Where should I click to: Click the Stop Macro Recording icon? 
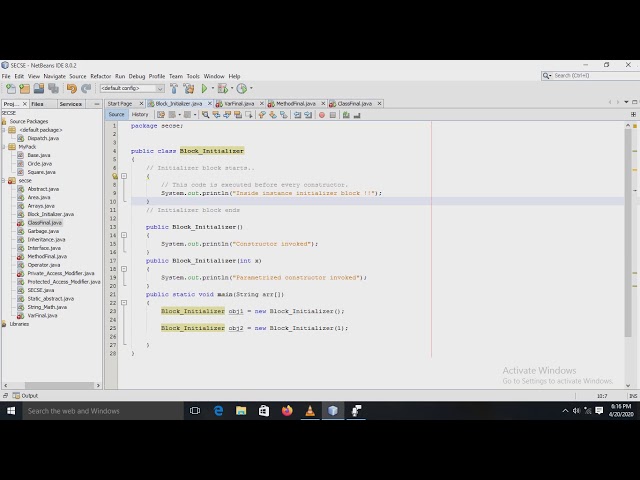333,115
